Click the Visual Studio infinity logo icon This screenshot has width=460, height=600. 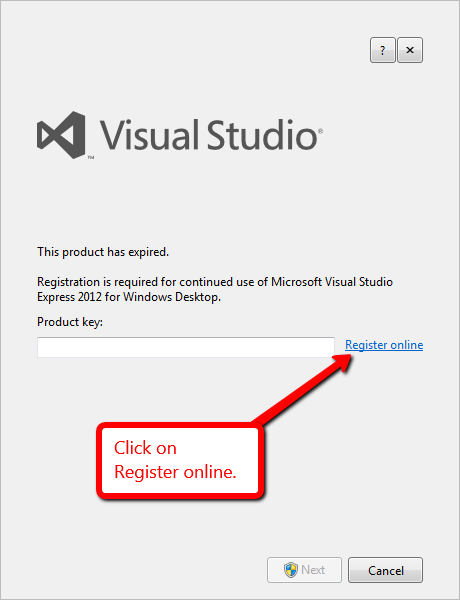pyautogui.click(x=61, y=135)
